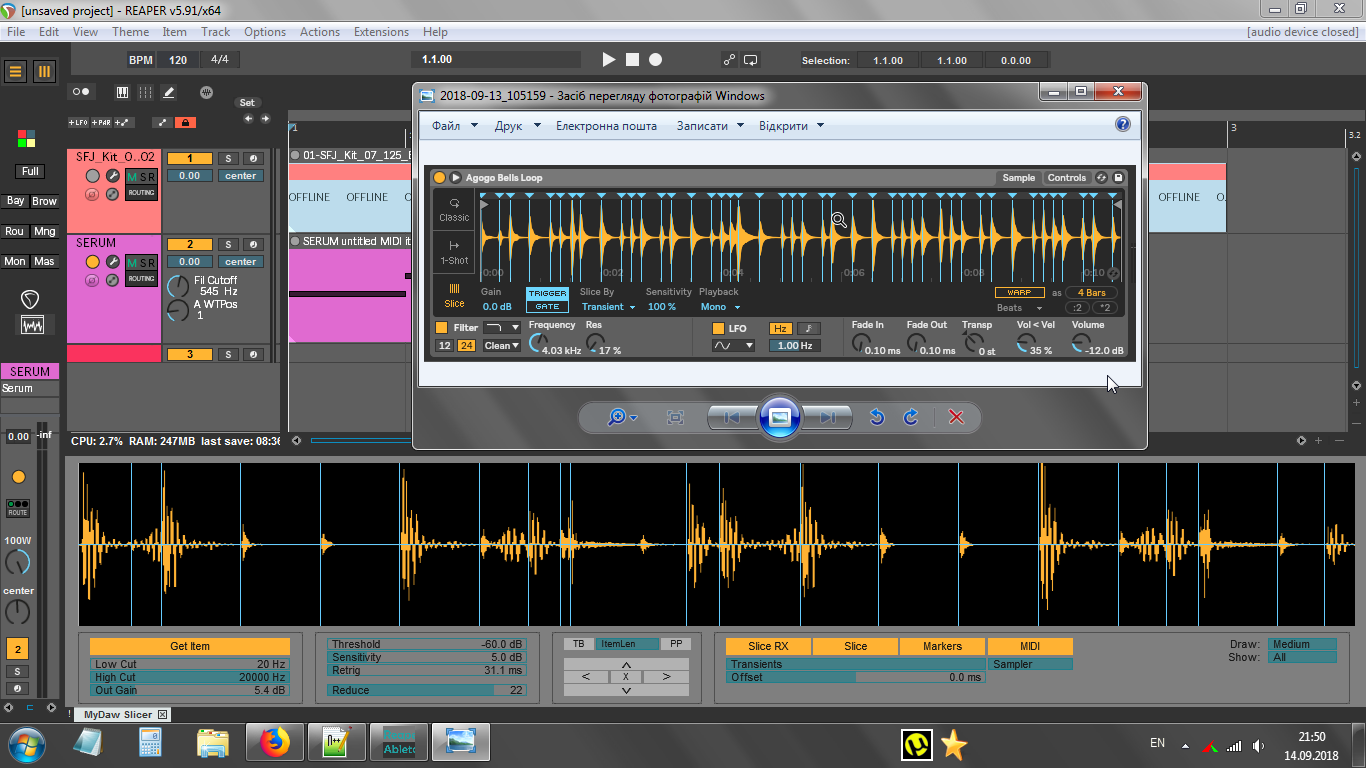Click the red lock icon above tracks

pyautogui.click(x=185, y=122)
